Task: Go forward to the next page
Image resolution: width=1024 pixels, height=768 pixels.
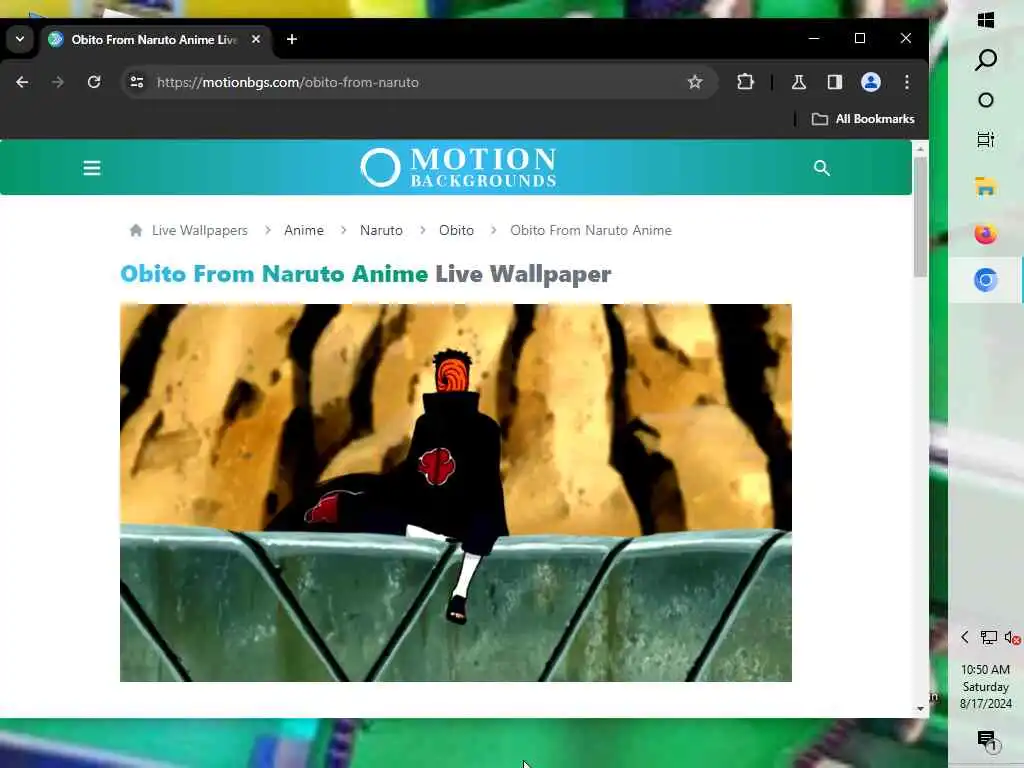Action: click(x=58, y=82)
